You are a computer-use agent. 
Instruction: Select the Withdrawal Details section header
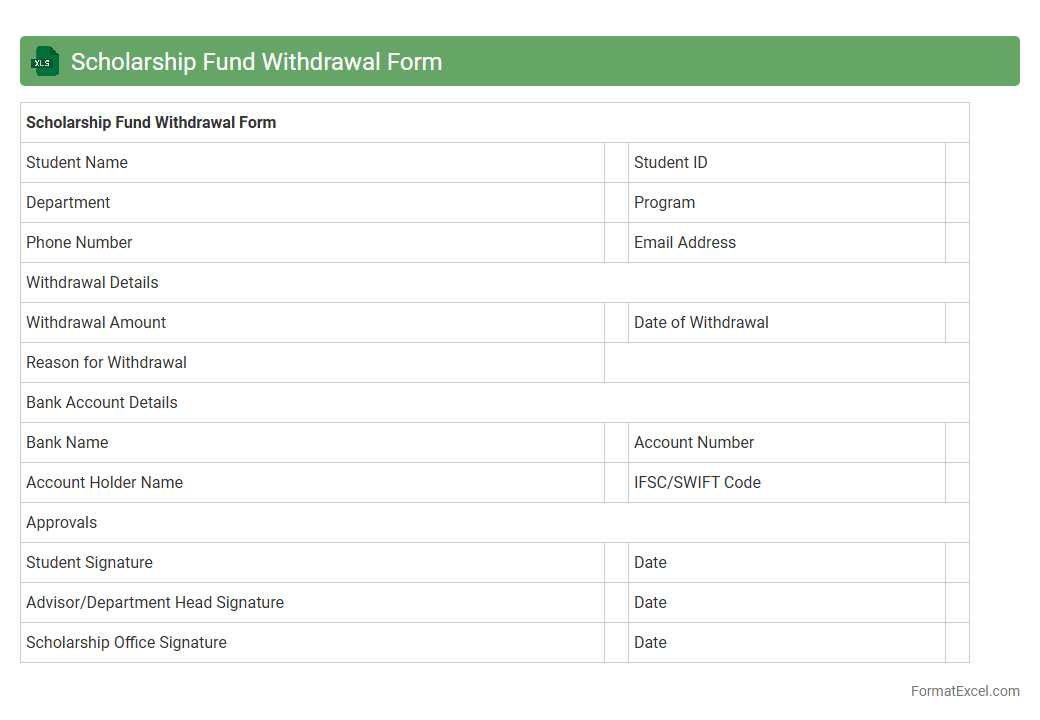(494, 283)
